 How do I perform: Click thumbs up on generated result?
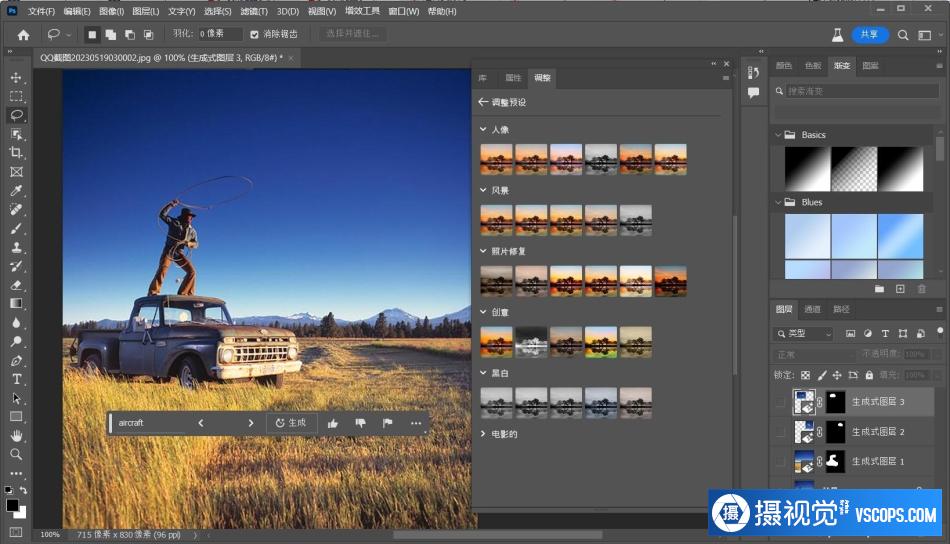pyautogui.click(x=333, y=423)
